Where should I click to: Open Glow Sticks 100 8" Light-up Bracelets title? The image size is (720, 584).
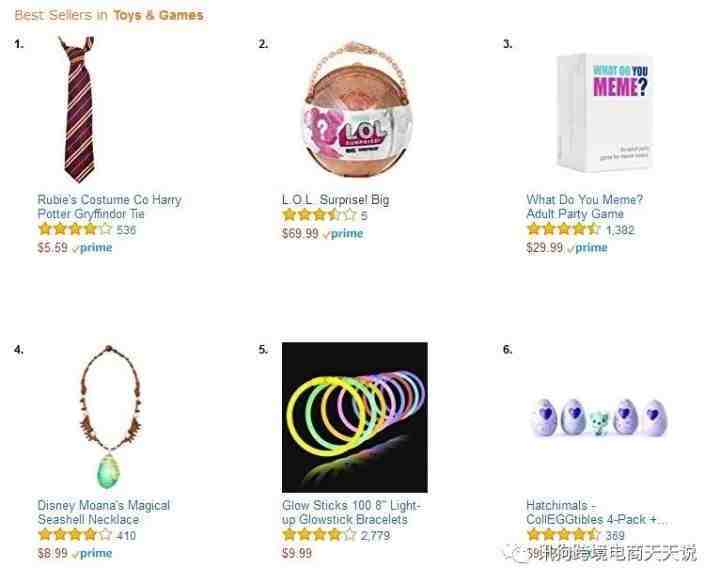[x=351, y=512]
